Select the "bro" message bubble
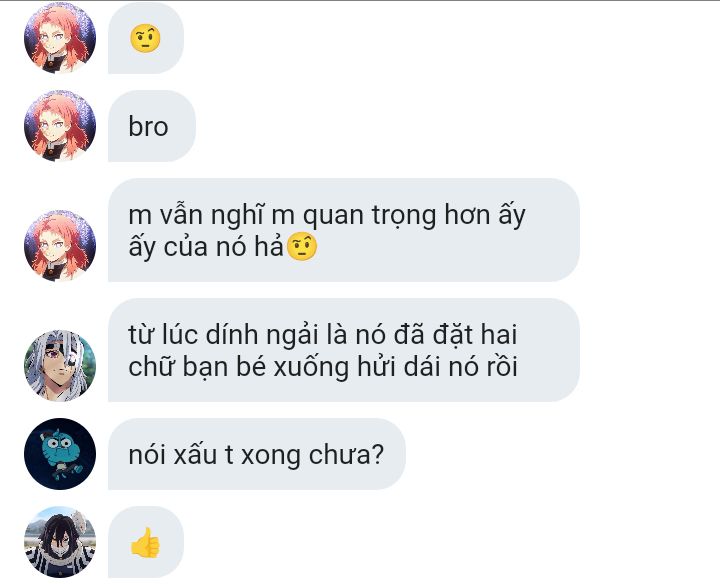 point(152,126)
